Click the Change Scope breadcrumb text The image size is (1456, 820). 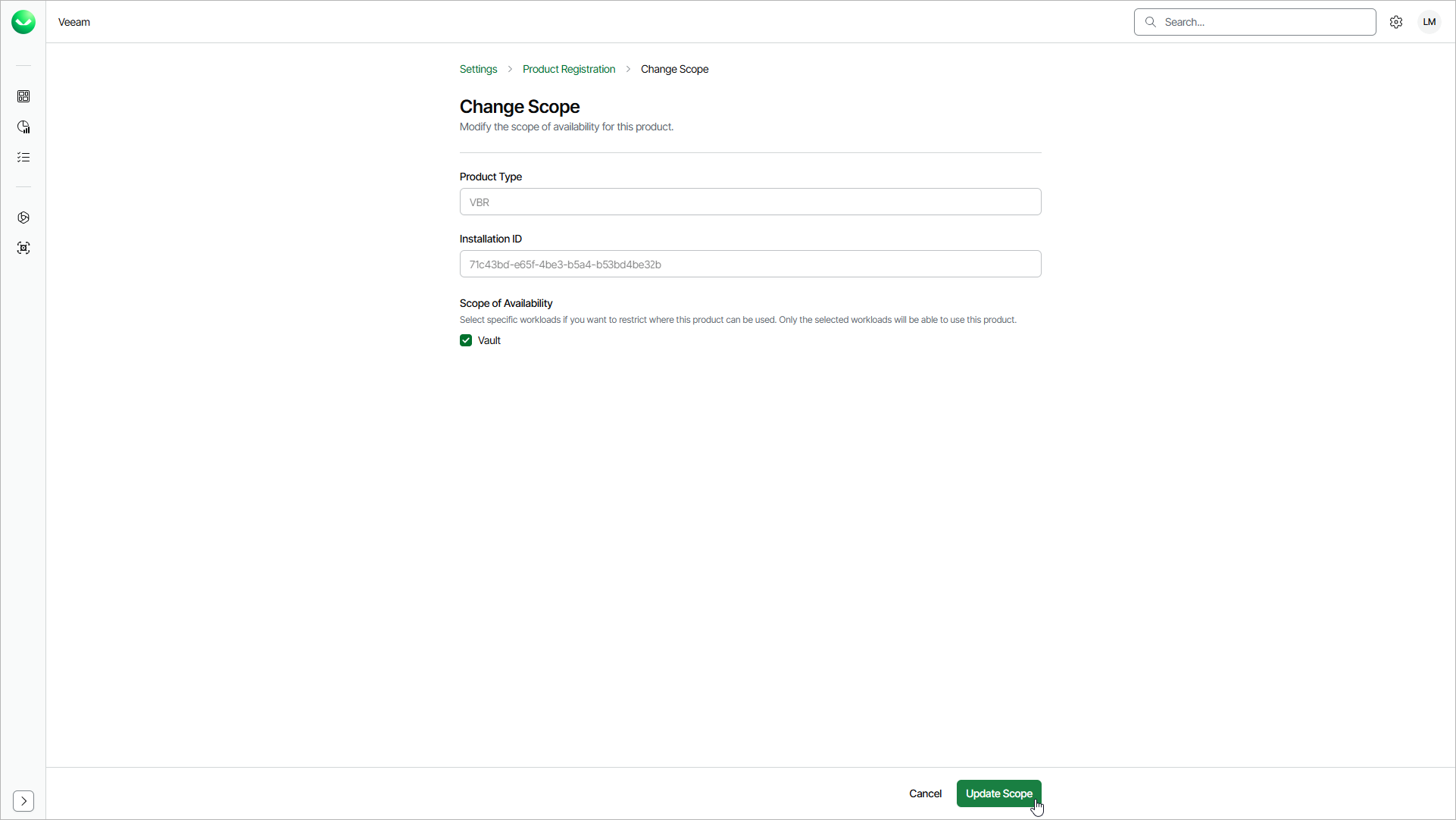pyautogui.click(x=674, y=69)
